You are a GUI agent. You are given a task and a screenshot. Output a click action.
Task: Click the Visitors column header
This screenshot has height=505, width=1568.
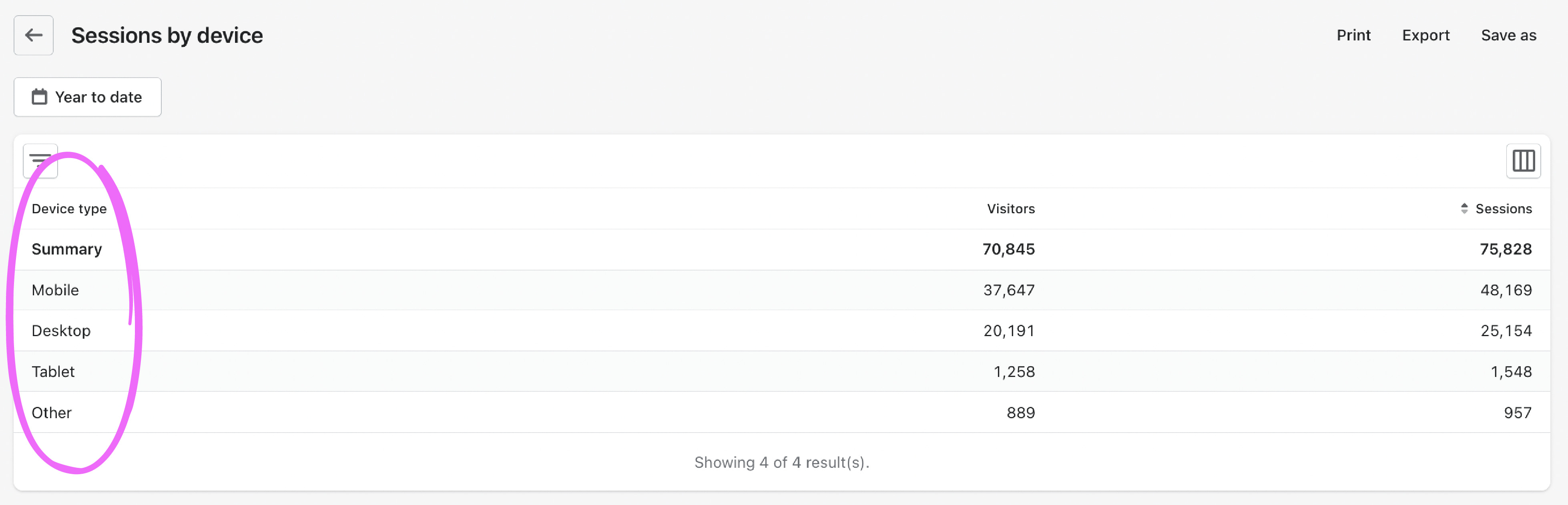pos(1010,209)
